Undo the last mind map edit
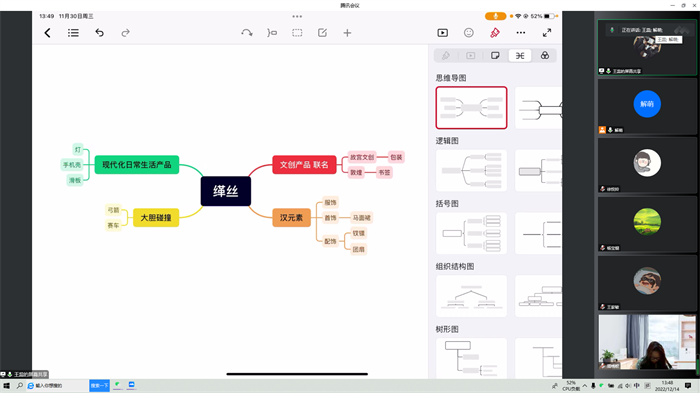Viewport: 700px width, 393px height. pos(100,33)
